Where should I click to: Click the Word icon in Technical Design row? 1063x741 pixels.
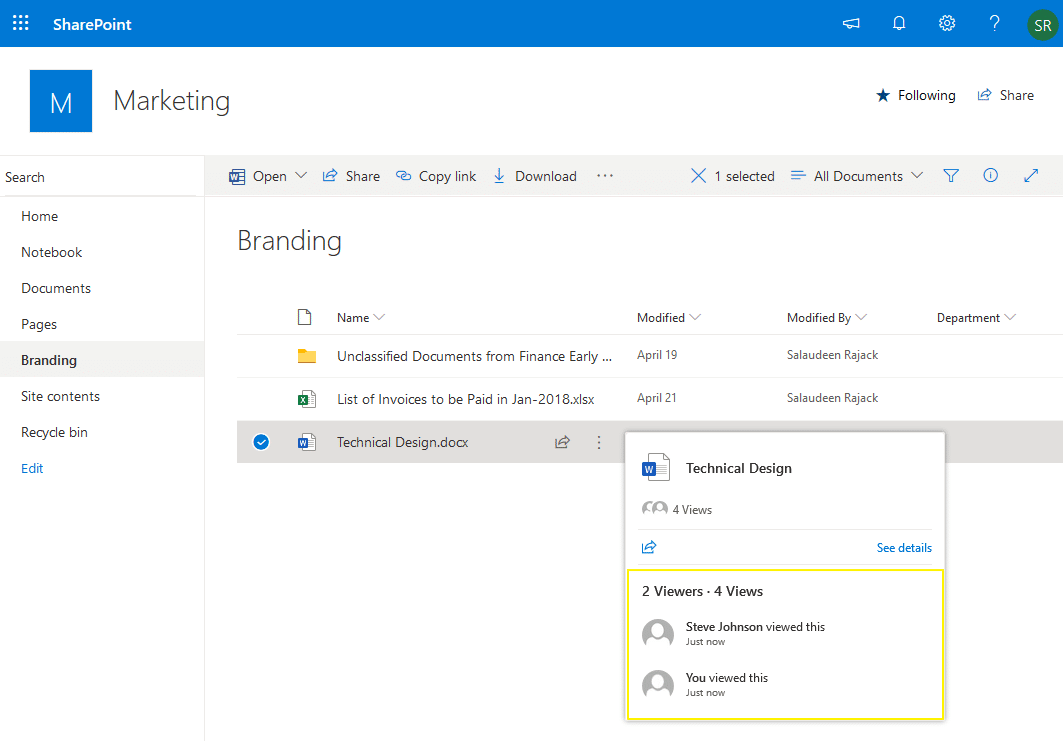pos(306,442)
